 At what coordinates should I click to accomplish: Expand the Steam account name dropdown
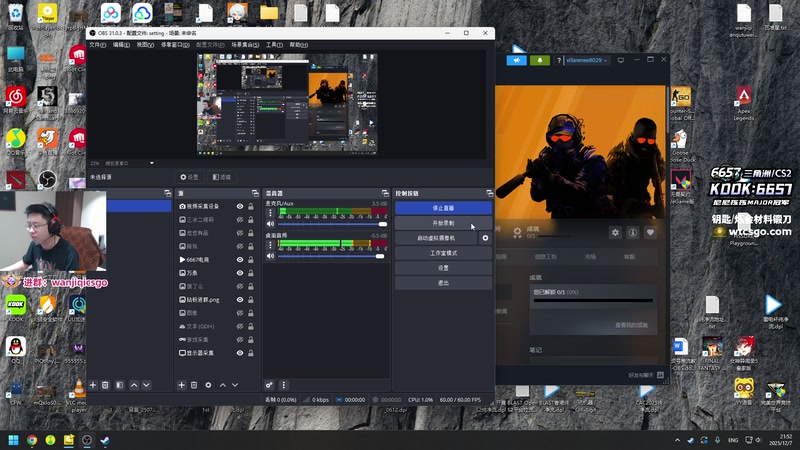coord(587,60)
